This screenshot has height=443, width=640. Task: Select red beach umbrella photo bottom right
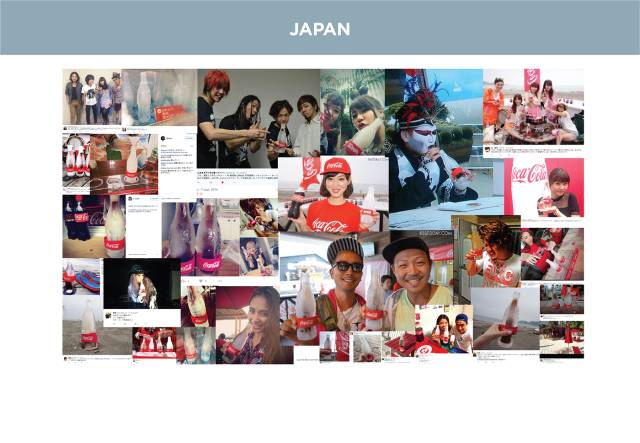[x=562, y=338]
